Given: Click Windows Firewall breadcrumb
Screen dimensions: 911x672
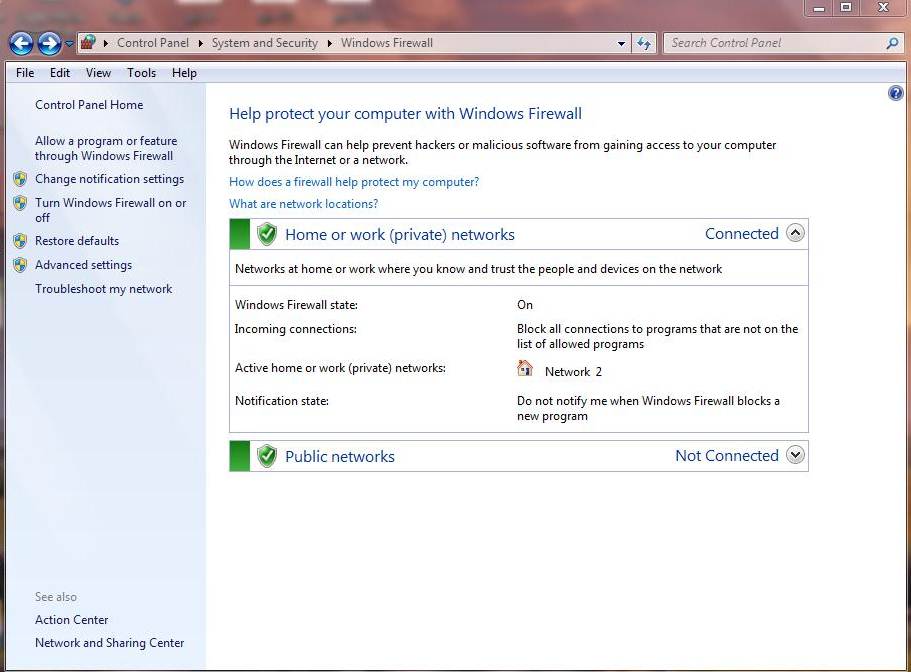Looking at the screenshot, I should tap(387, 42).
